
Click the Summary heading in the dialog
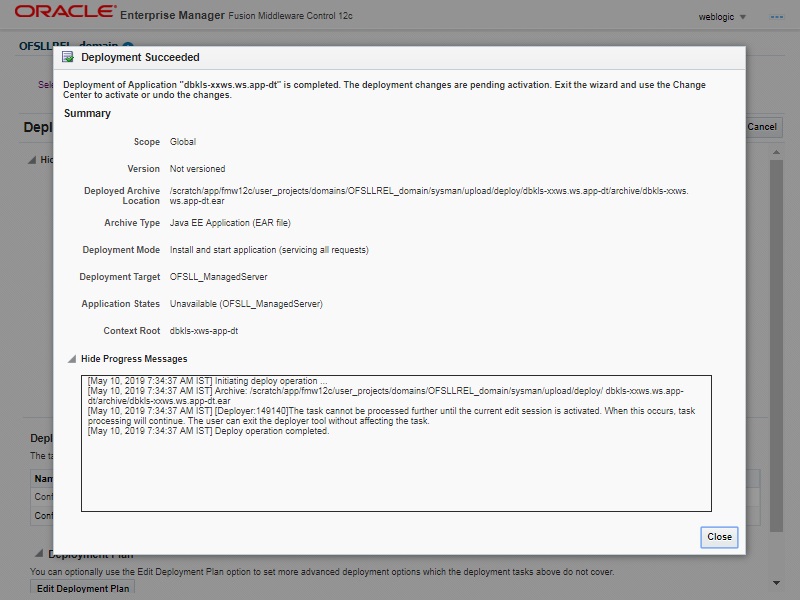click(87, 113)
